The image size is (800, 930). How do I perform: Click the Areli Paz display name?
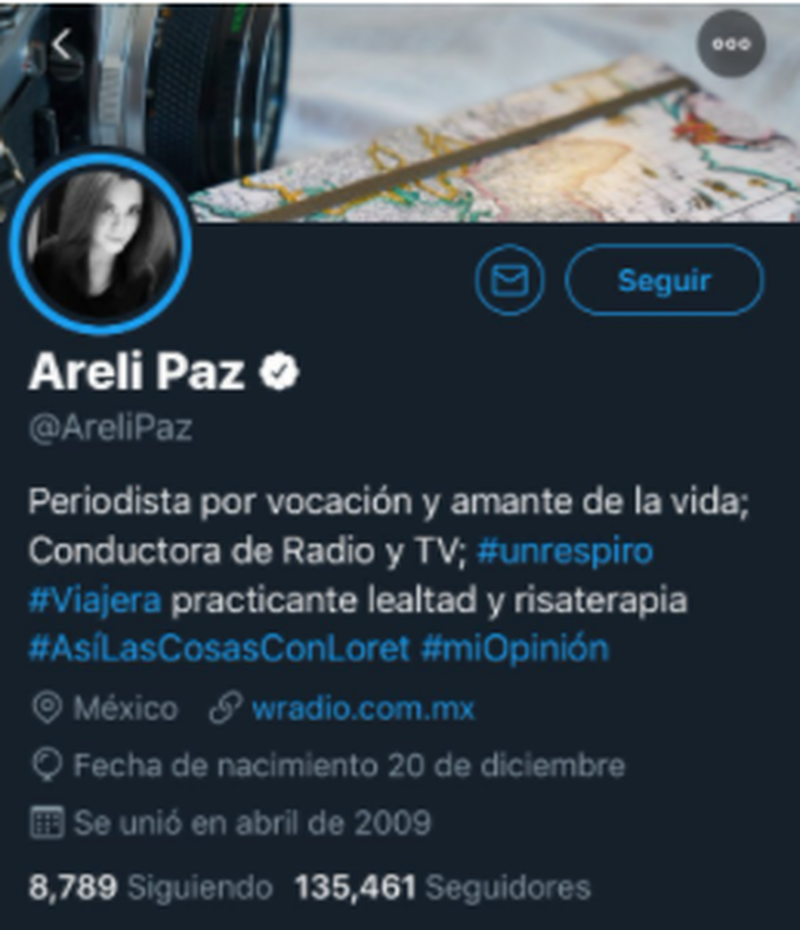coord(136,372)
